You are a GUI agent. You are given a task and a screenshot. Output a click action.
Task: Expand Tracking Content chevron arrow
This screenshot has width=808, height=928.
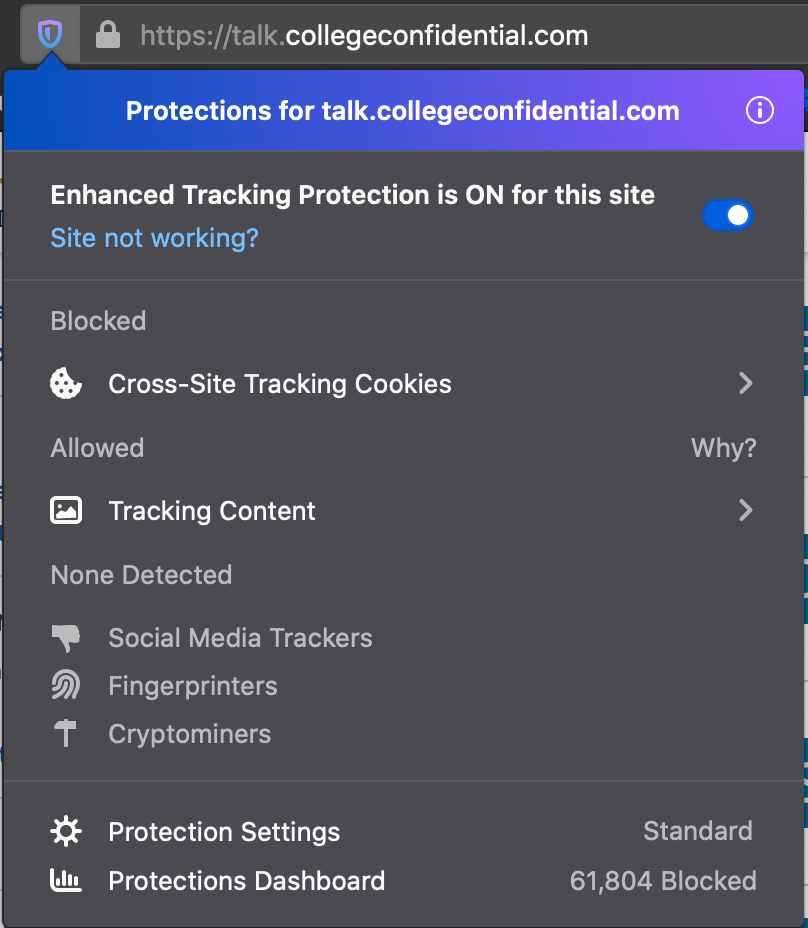coord(745,511)
